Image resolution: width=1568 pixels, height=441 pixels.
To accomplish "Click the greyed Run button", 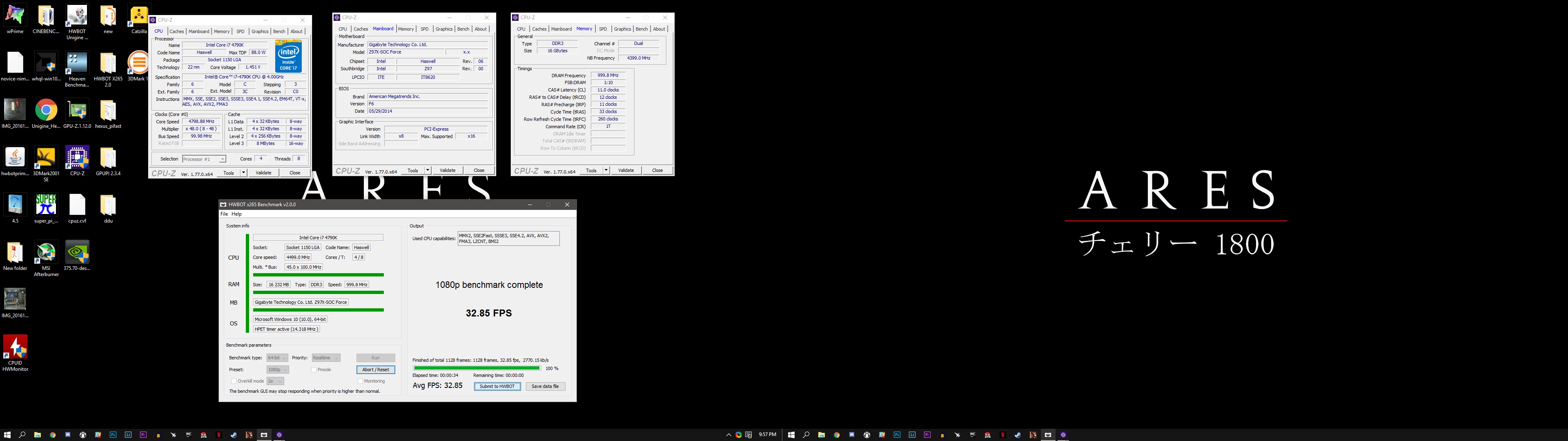I will point(376,358).
